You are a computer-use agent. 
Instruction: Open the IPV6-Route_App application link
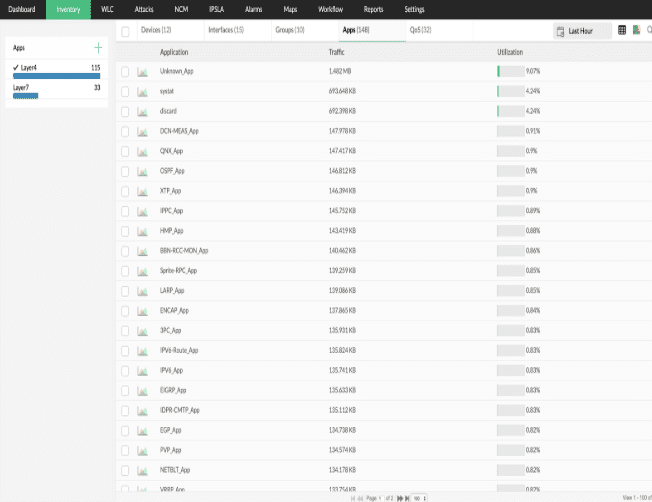pos(179,350)
